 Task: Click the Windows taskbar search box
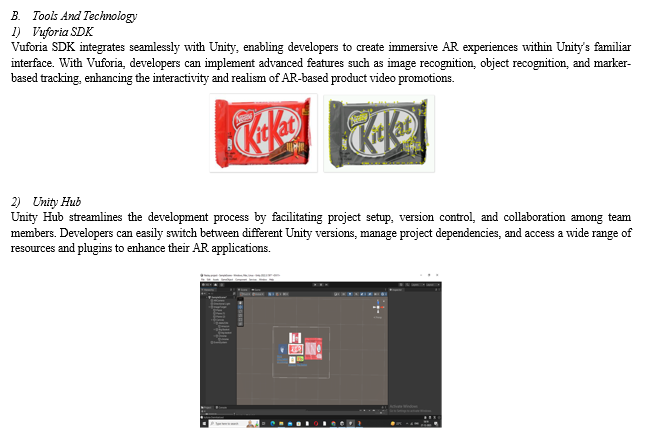point(234,423)
